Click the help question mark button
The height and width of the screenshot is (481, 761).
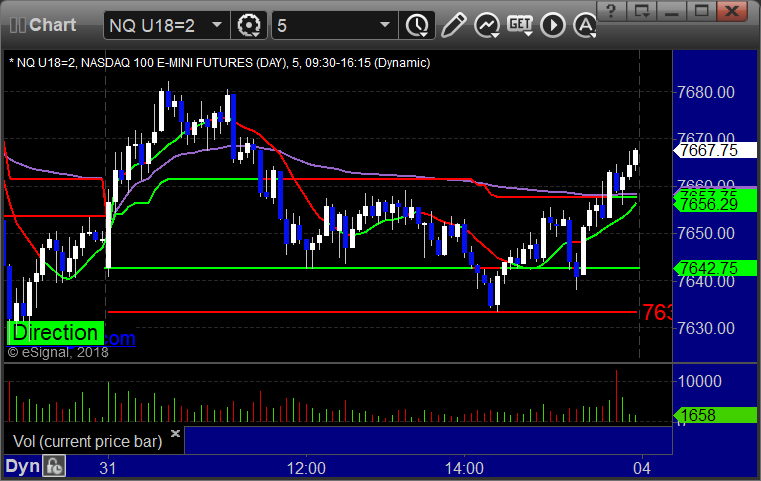click(x=611, y=11)
